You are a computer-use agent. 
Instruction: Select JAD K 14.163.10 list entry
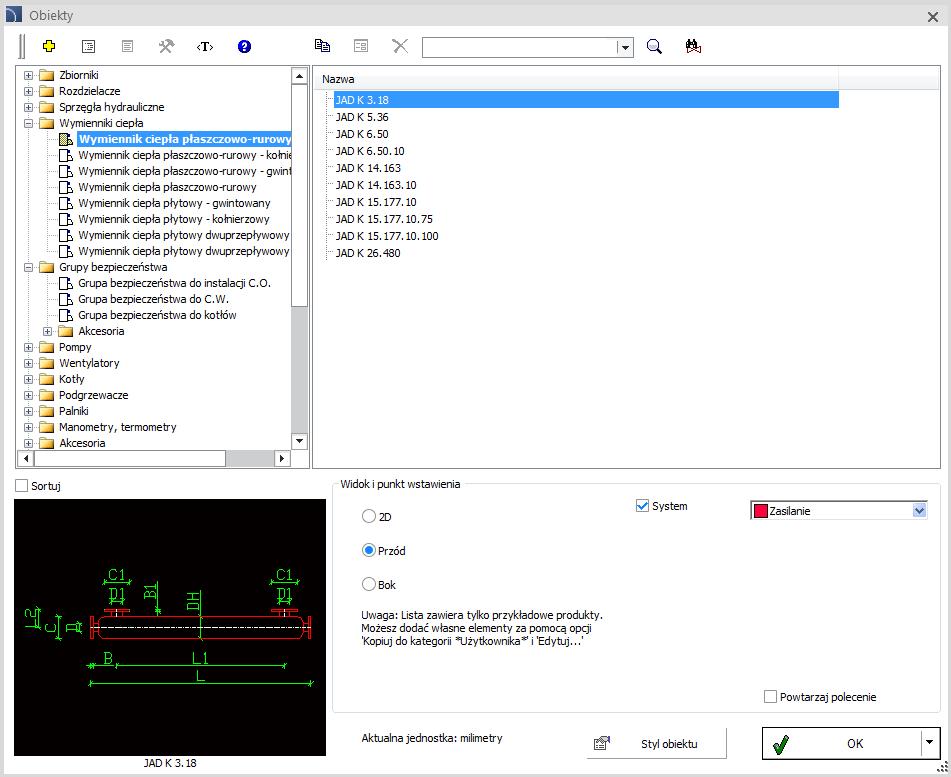pos(376,185)
